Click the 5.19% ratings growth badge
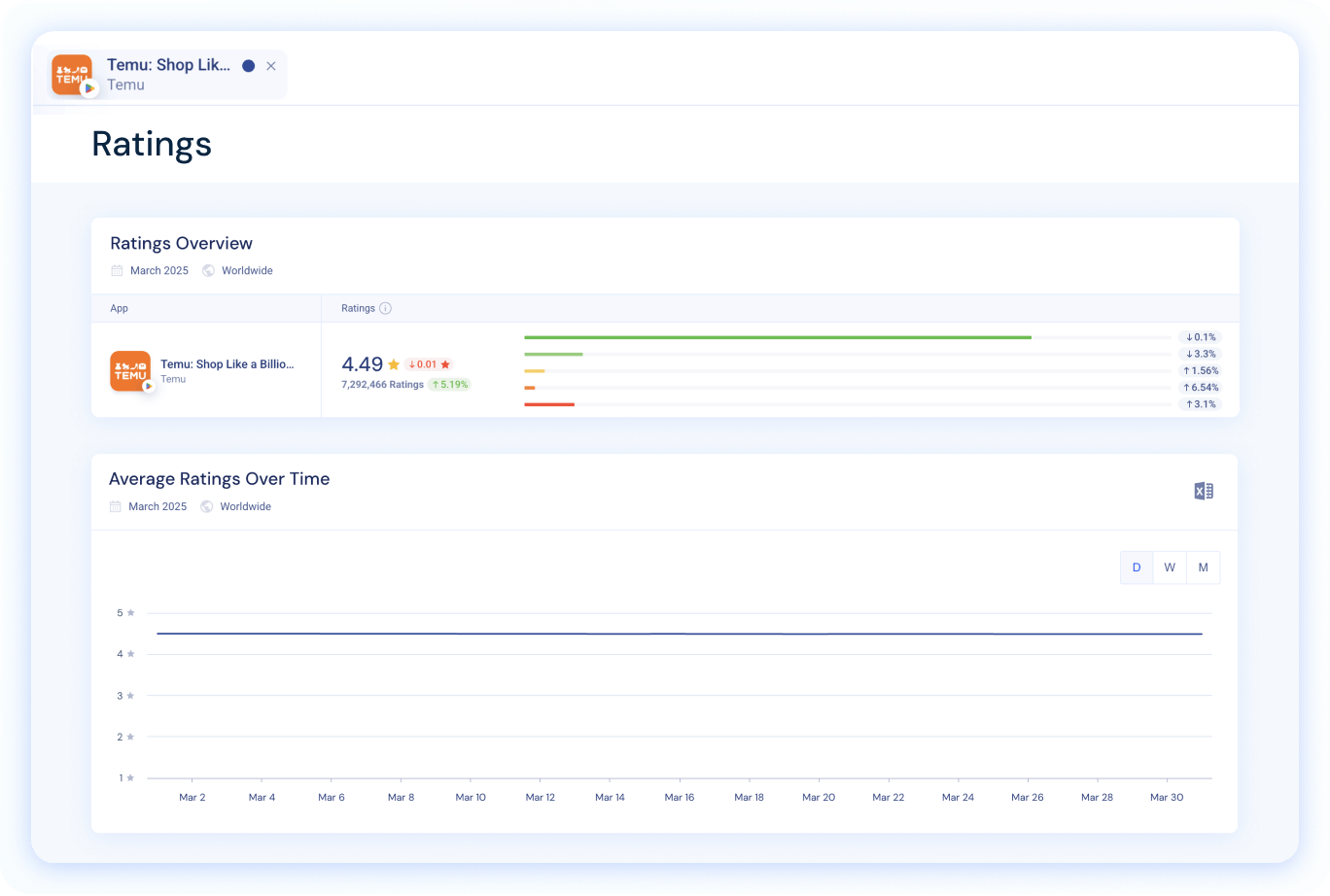 pos(448,384)
